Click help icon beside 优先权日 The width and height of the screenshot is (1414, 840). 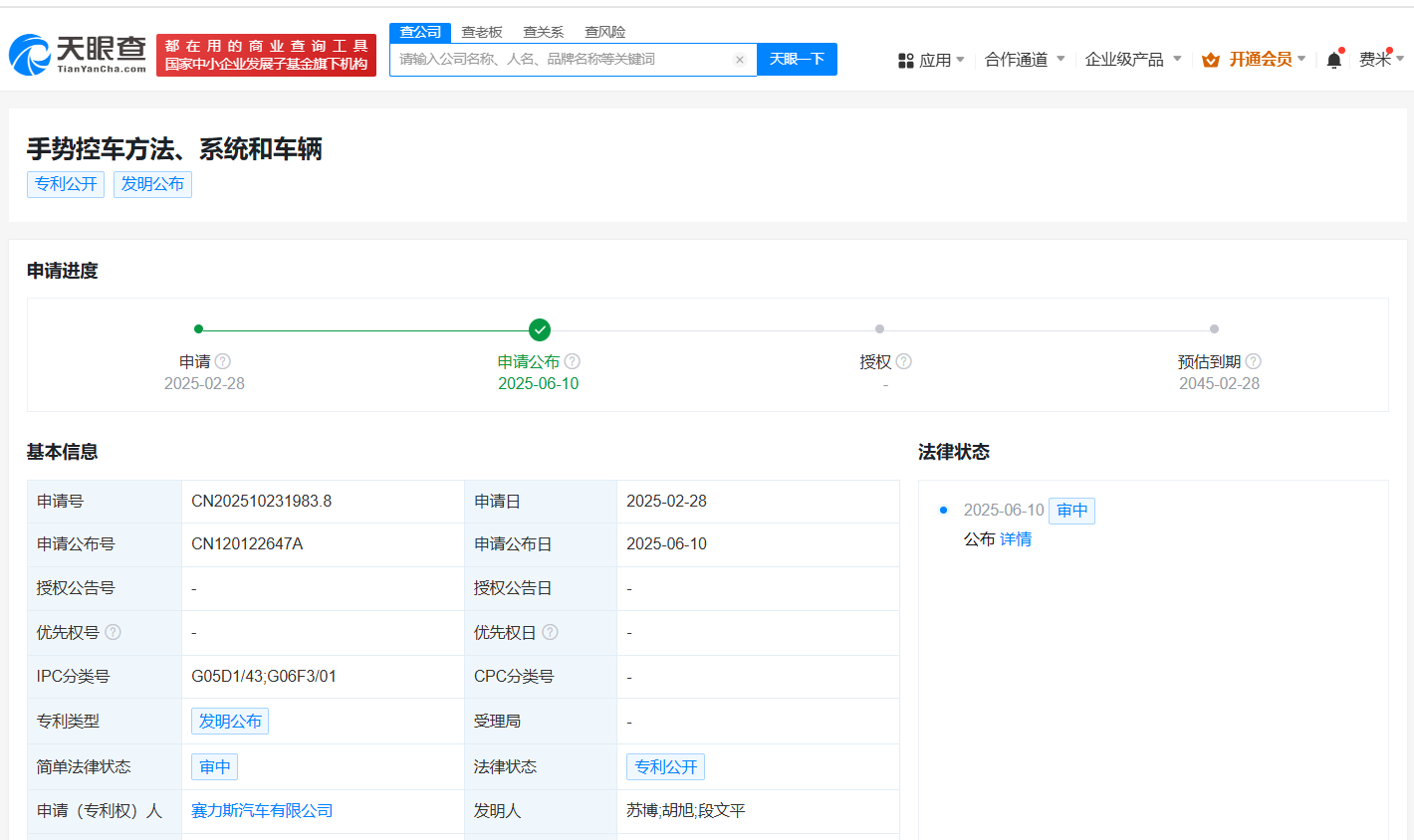coord(550,632)
